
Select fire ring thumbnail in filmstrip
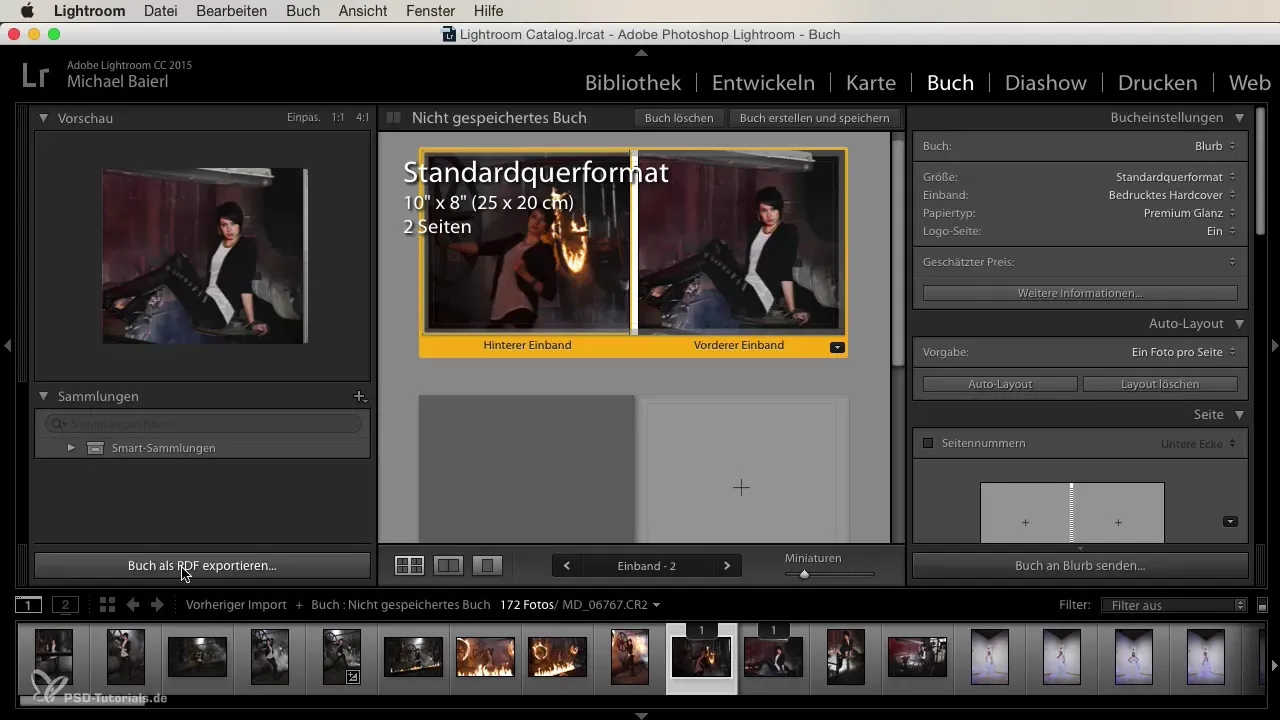[x=559, y=657]
